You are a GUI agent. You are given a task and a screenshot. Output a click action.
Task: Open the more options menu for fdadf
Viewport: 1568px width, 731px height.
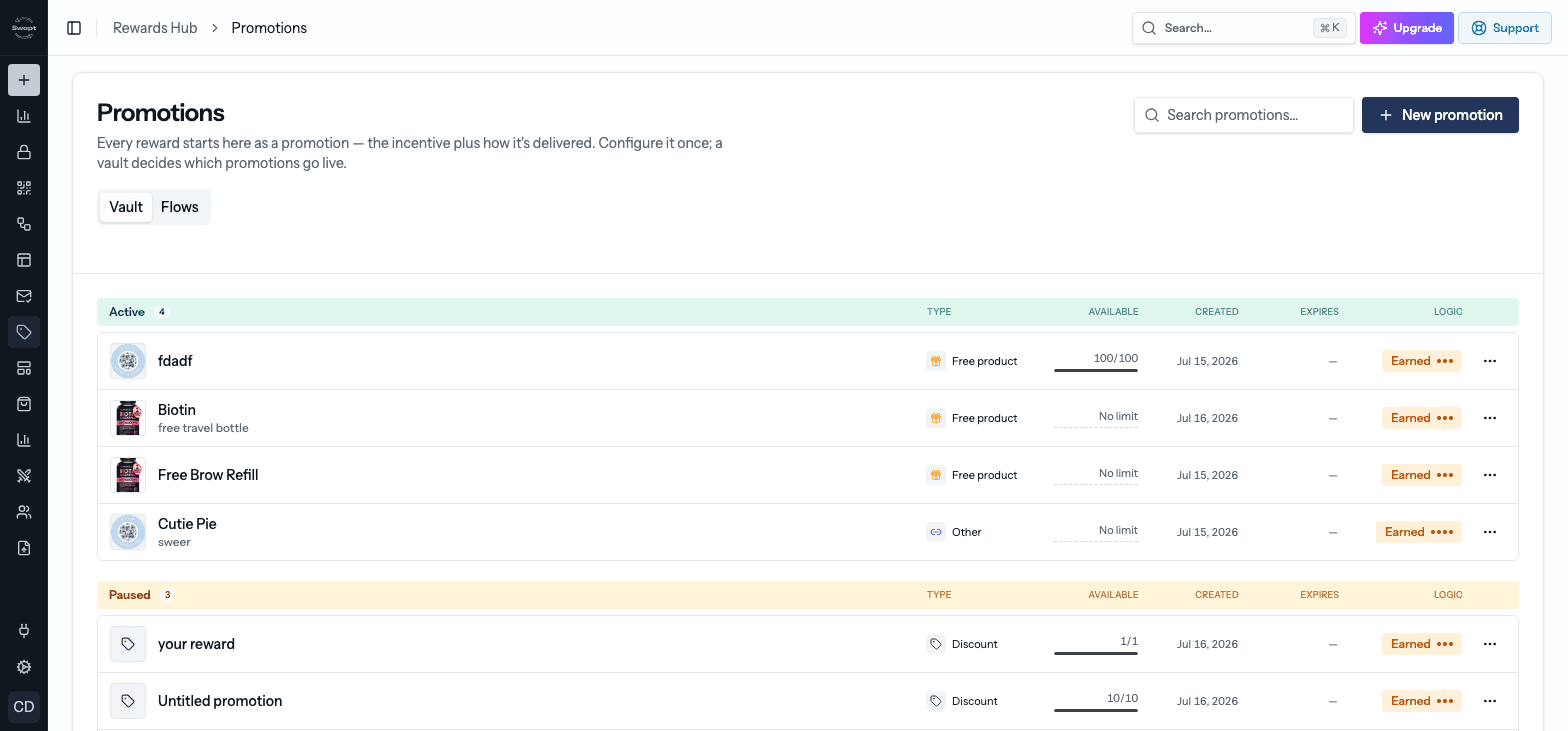coord(1490,361)
